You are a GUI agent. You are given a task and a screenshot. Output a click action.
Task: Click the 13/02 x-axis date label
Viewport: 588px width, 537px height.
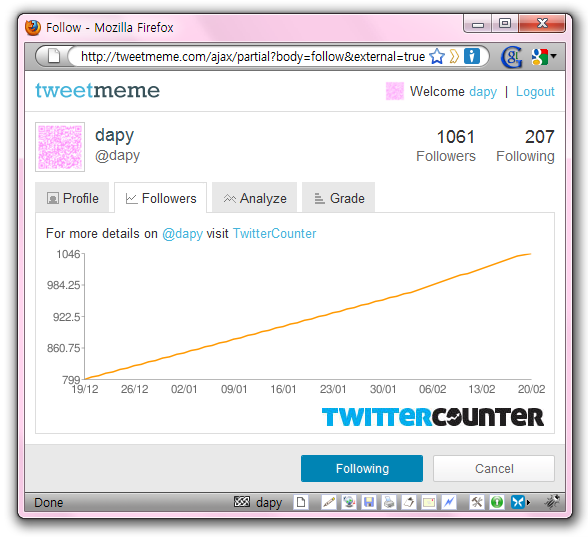tap(482, 389)
